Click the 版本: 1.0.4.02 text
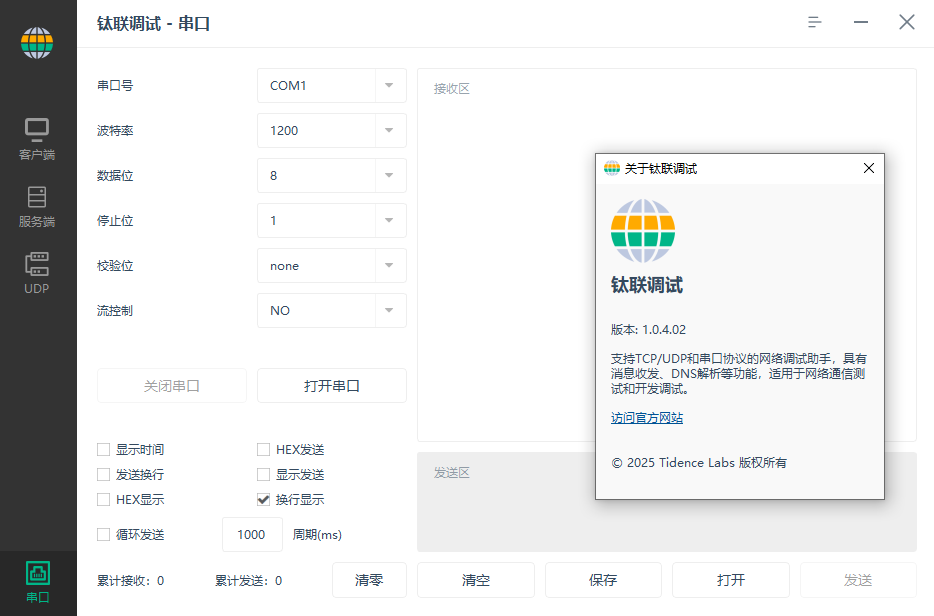Screen dimensions: 934x616 tap(648, 329)
